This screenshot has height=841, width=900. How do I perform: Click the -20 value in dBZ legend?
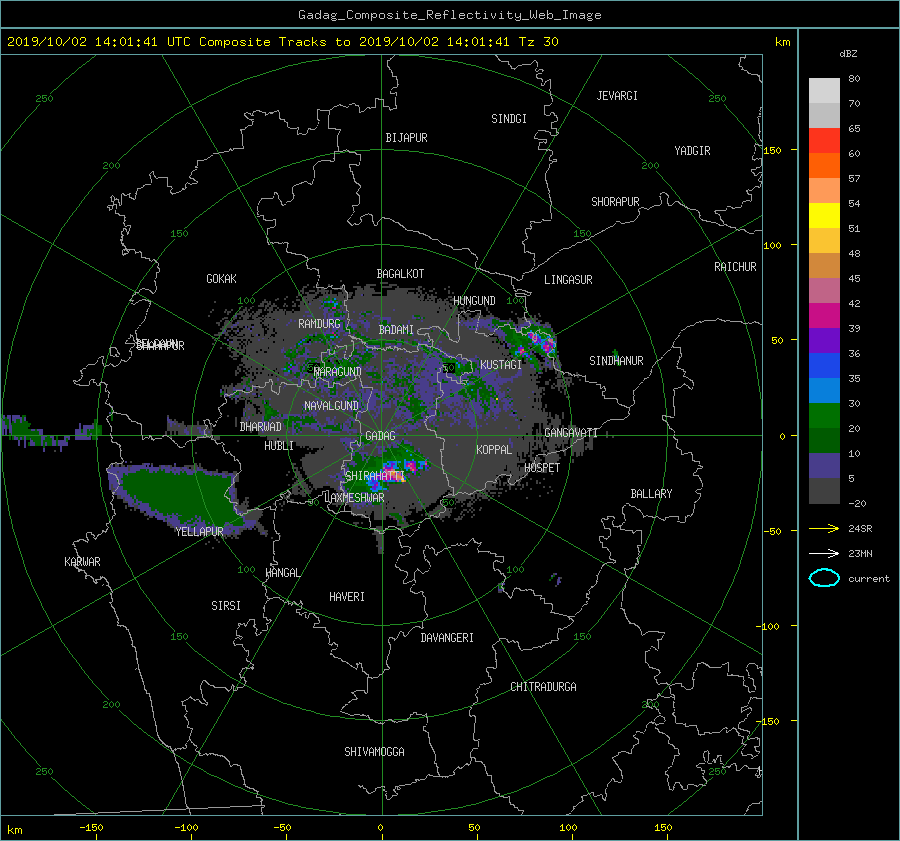pyautogui.click(x=857, y=503)
